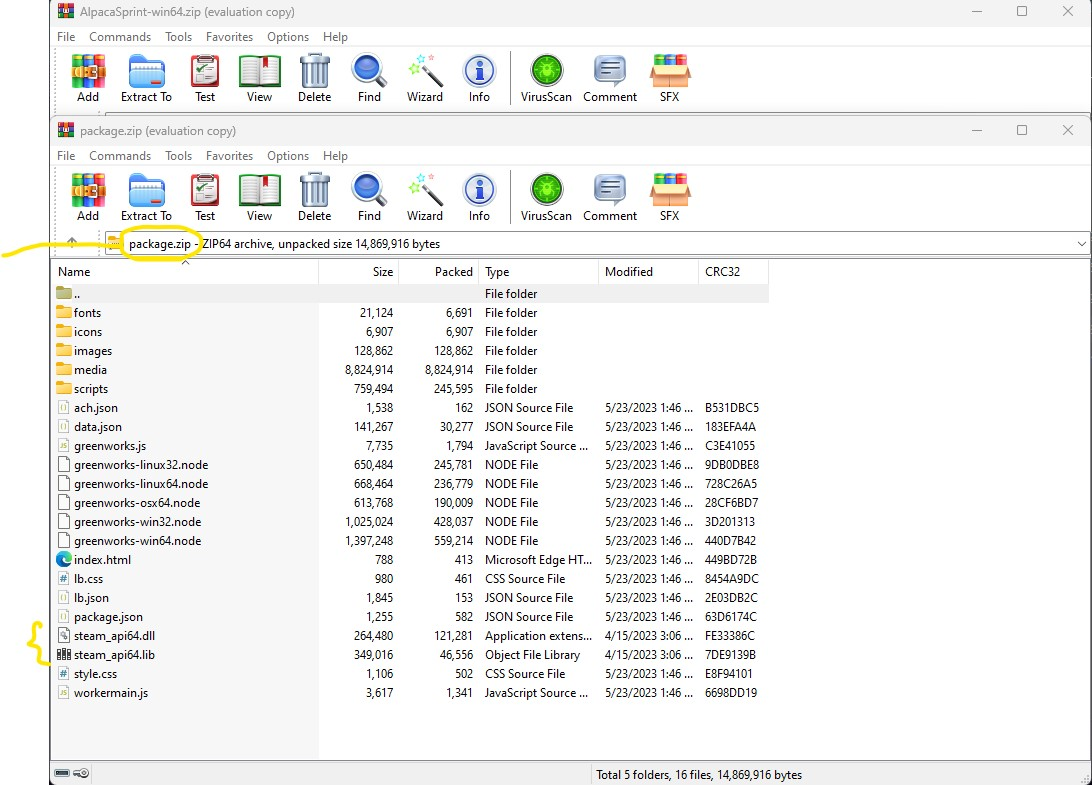Select file index.html

(x=411, y=559)
